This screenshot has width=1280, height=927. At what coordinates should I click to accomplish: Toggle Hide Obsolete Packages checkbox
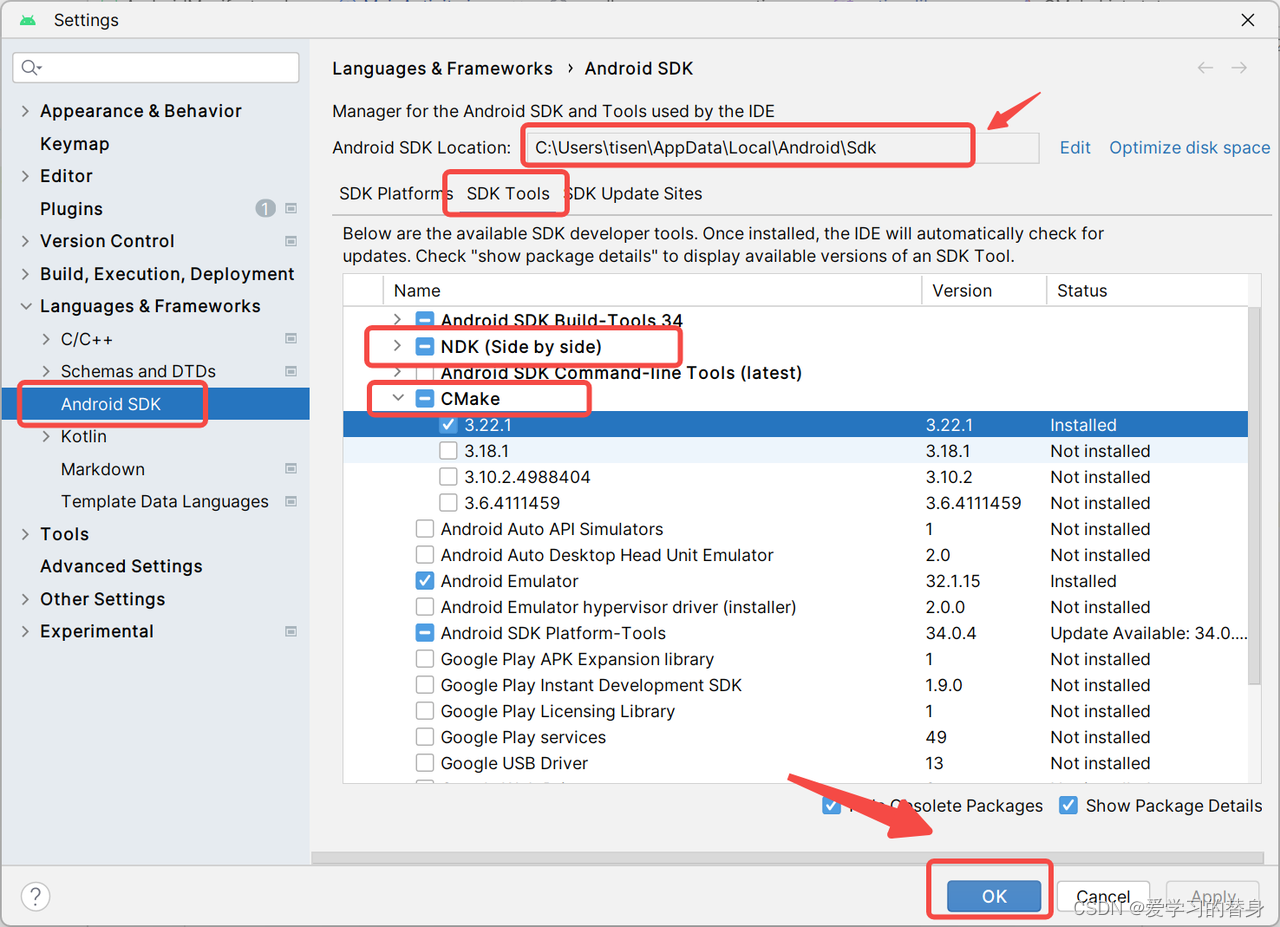click(x=831, y=805)
